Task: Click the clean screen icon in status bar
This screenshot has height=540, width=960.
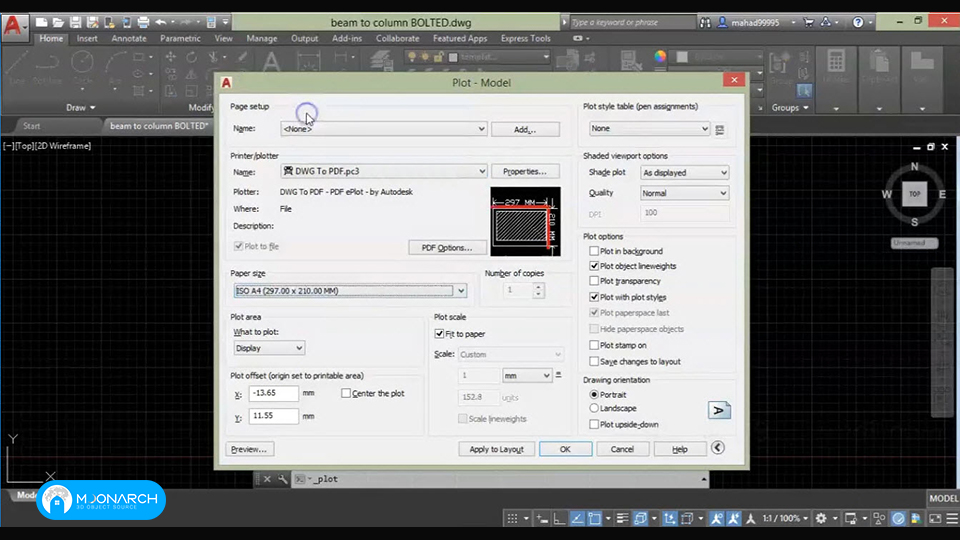Action: (935, 519)
